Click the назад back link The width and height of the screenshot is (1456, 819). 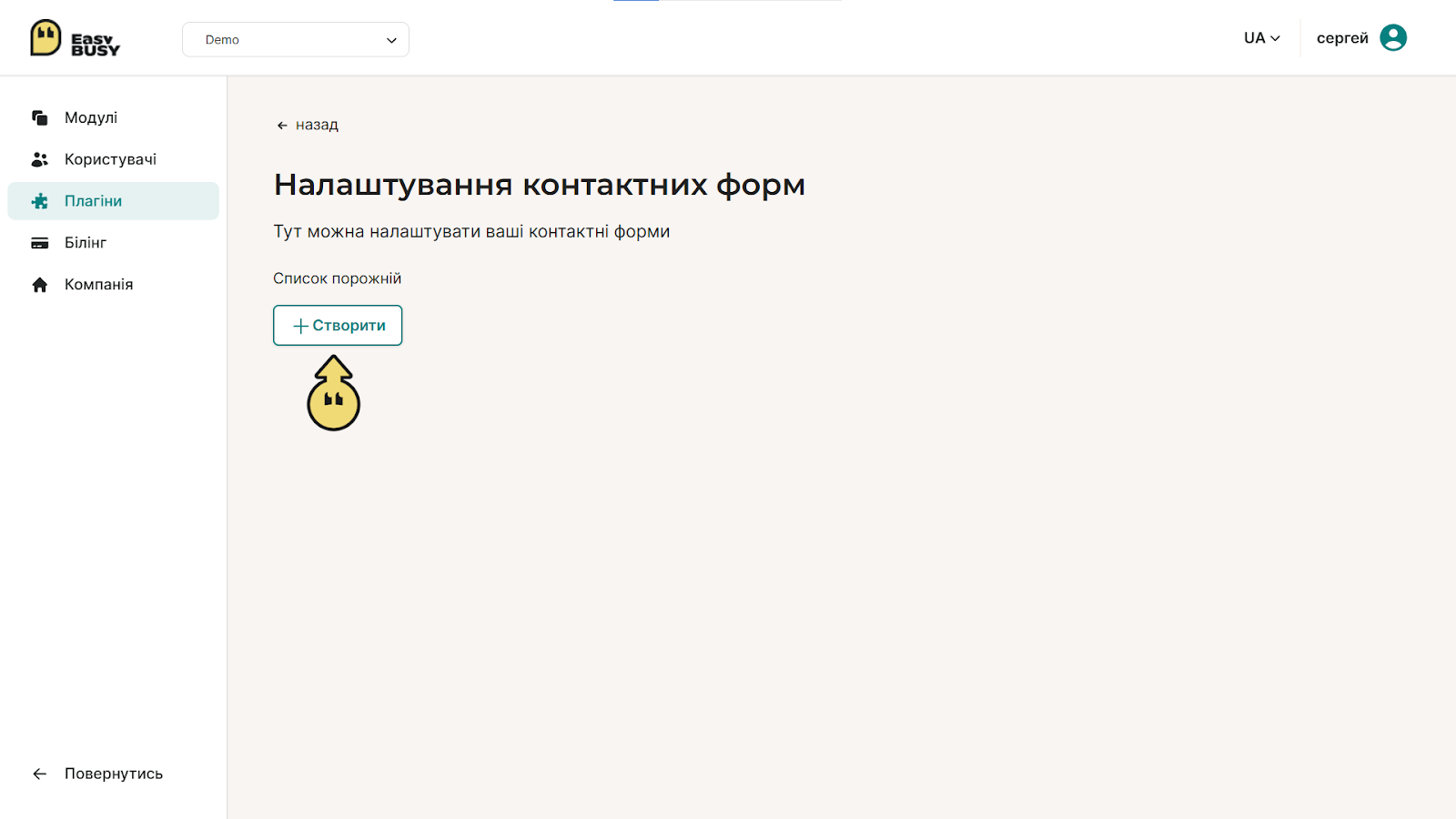point(308,125)
